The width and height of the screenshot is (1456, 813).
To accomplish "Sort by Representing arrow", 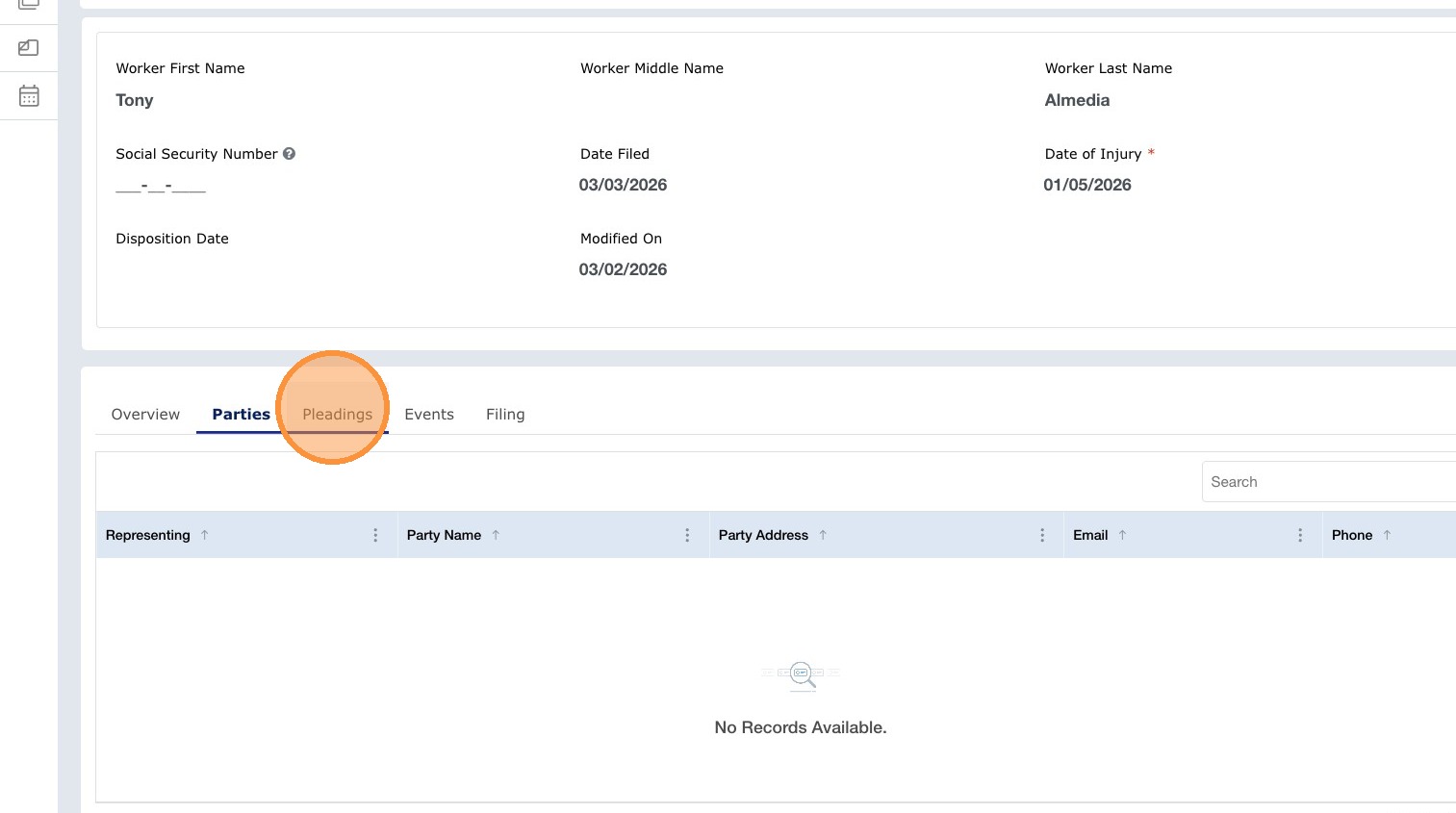I will click(205, 535).
